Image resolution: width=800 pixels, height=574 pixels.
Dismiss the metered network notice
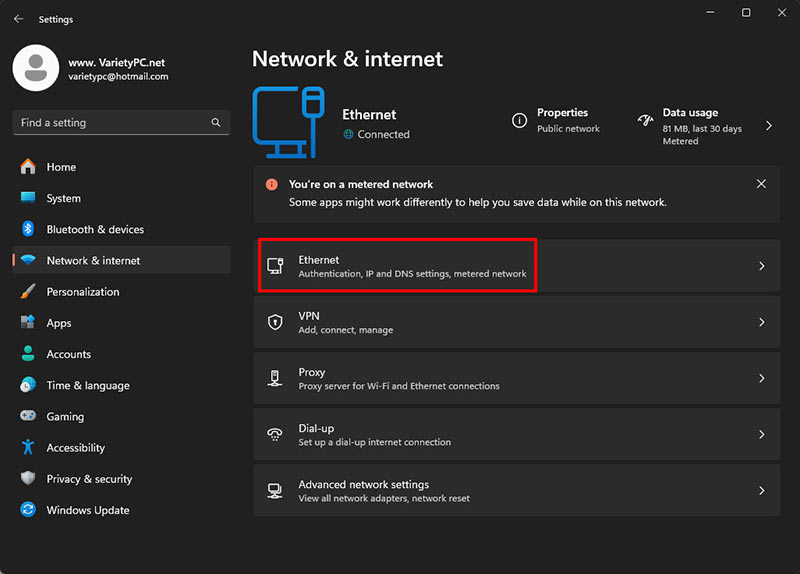pyautogui.click(x=761, y=184)
